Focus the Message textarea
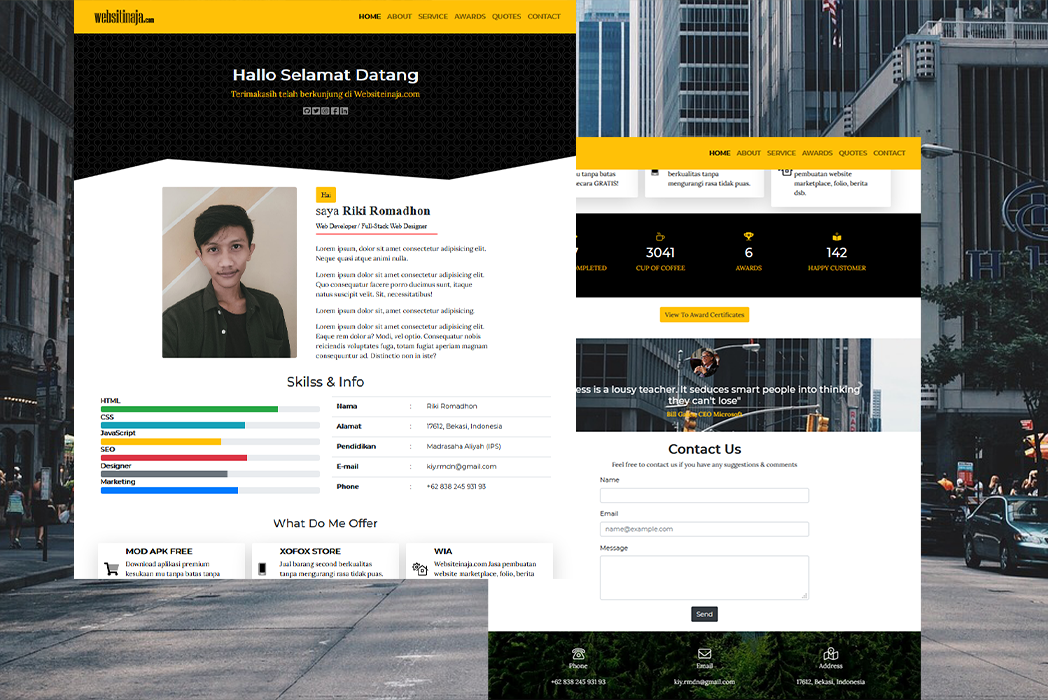Viewport: 1048px width, 700px height. click(704, 578)
